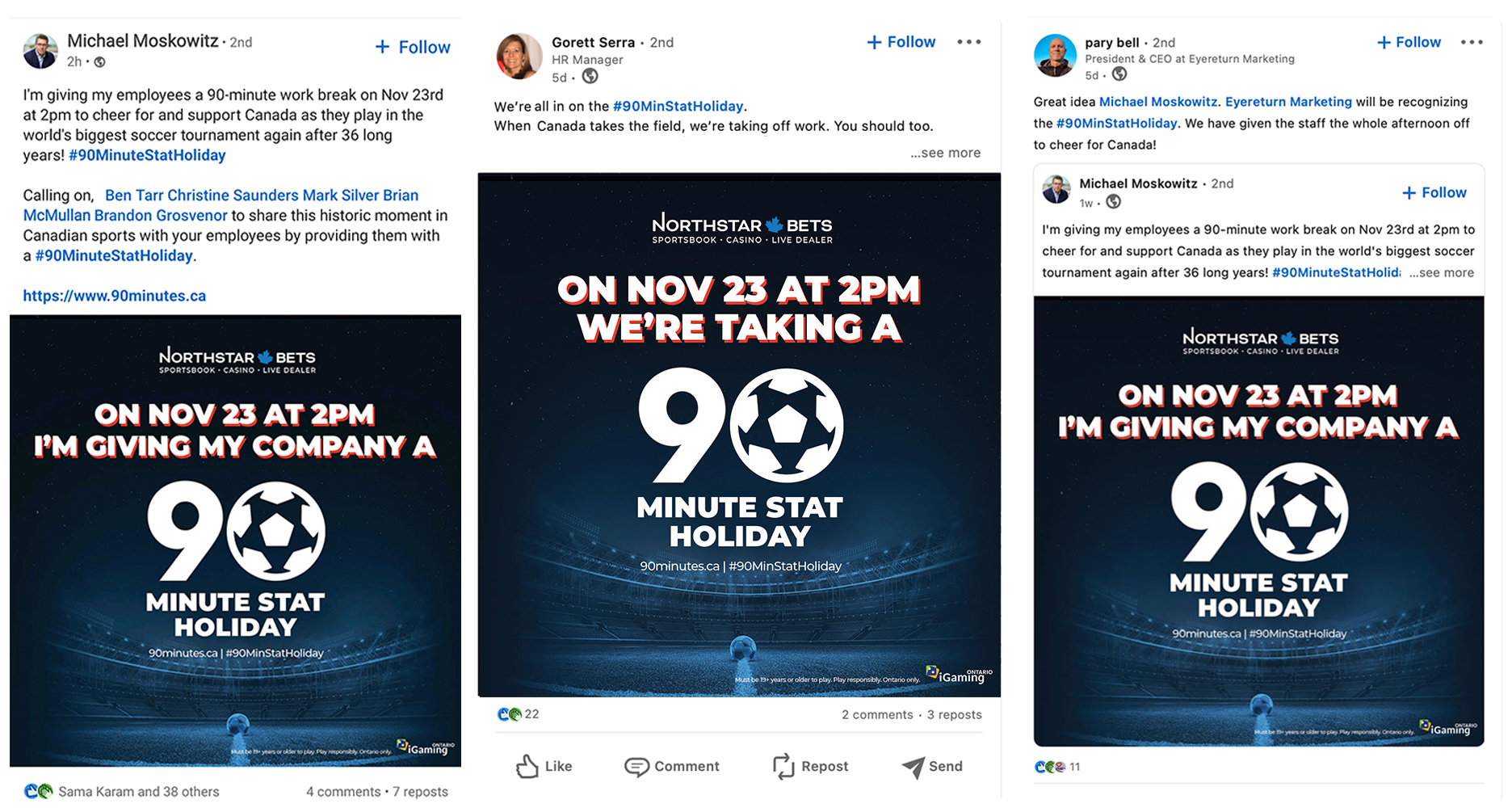Click the #90MinStatHoliday hashtag in Gorett's post
This screenshot has width=1512, height=808.
tap(678, 106)
